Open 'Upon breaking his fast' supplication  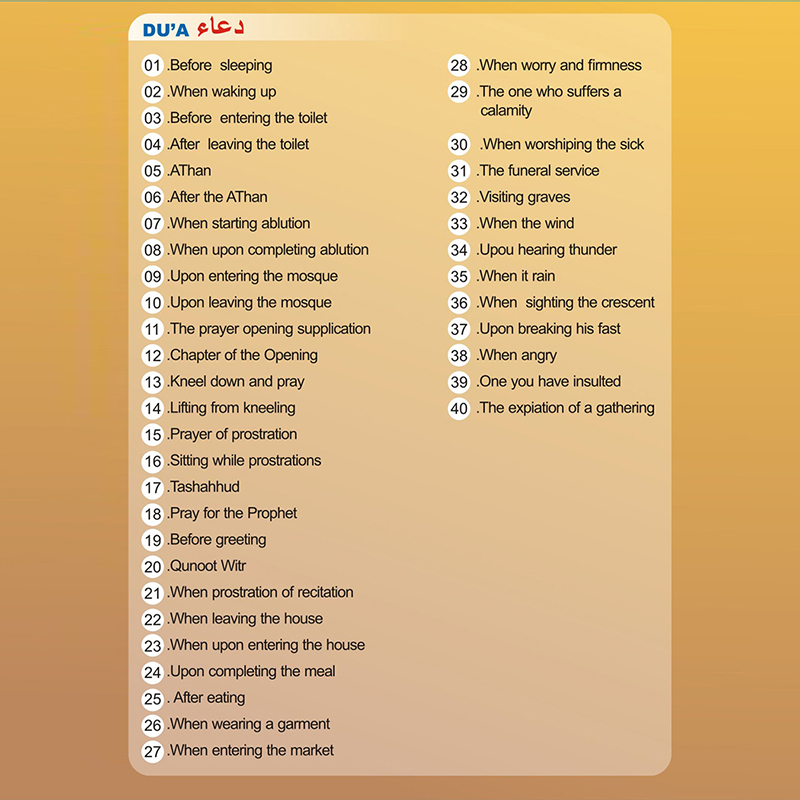(x=549, y=329)
